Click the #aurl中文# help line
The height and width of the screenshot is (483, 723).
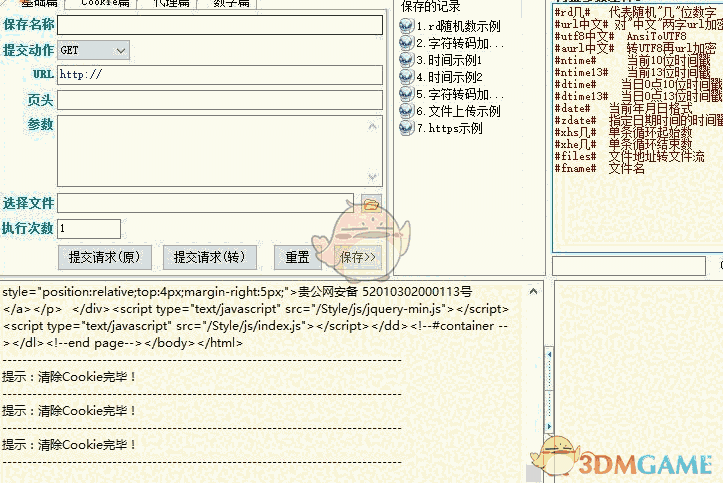tap(635, 48)
